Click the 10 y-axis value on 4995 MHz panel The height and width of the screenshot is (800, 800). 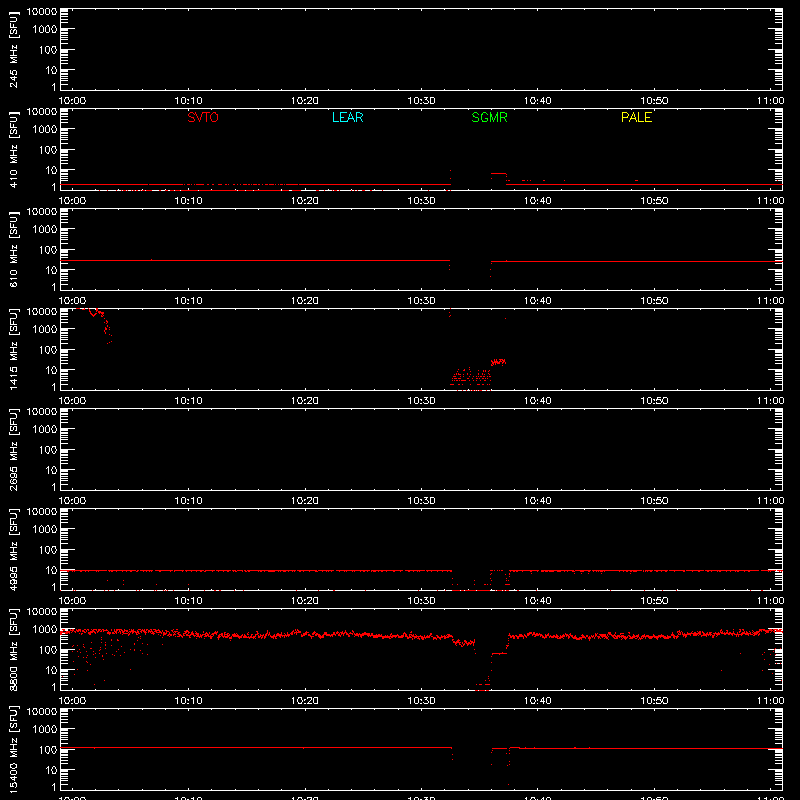(x=52, y=570)
